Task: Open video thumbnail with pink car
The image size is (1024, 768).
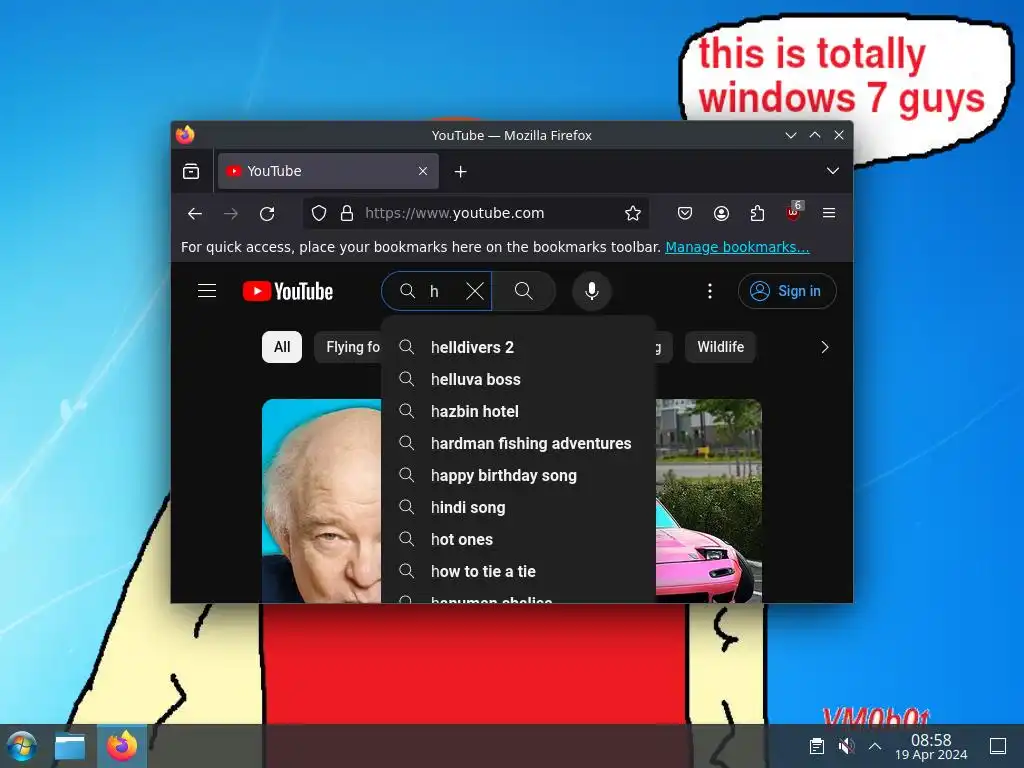Action: [709, 501]
